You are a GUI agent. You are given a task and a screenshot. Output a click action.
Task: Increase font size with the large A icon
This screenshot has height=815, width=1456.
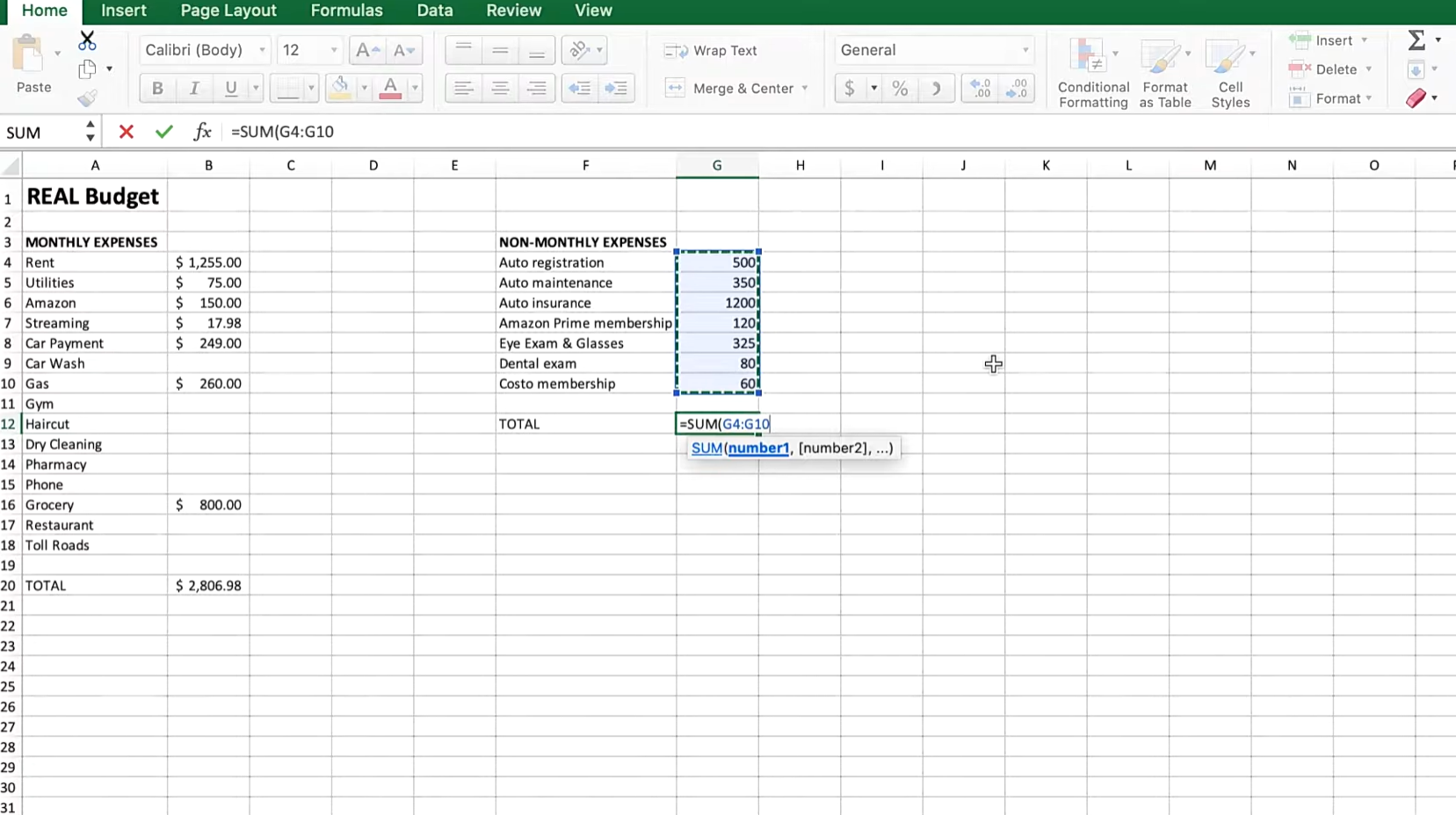[367, 50]
